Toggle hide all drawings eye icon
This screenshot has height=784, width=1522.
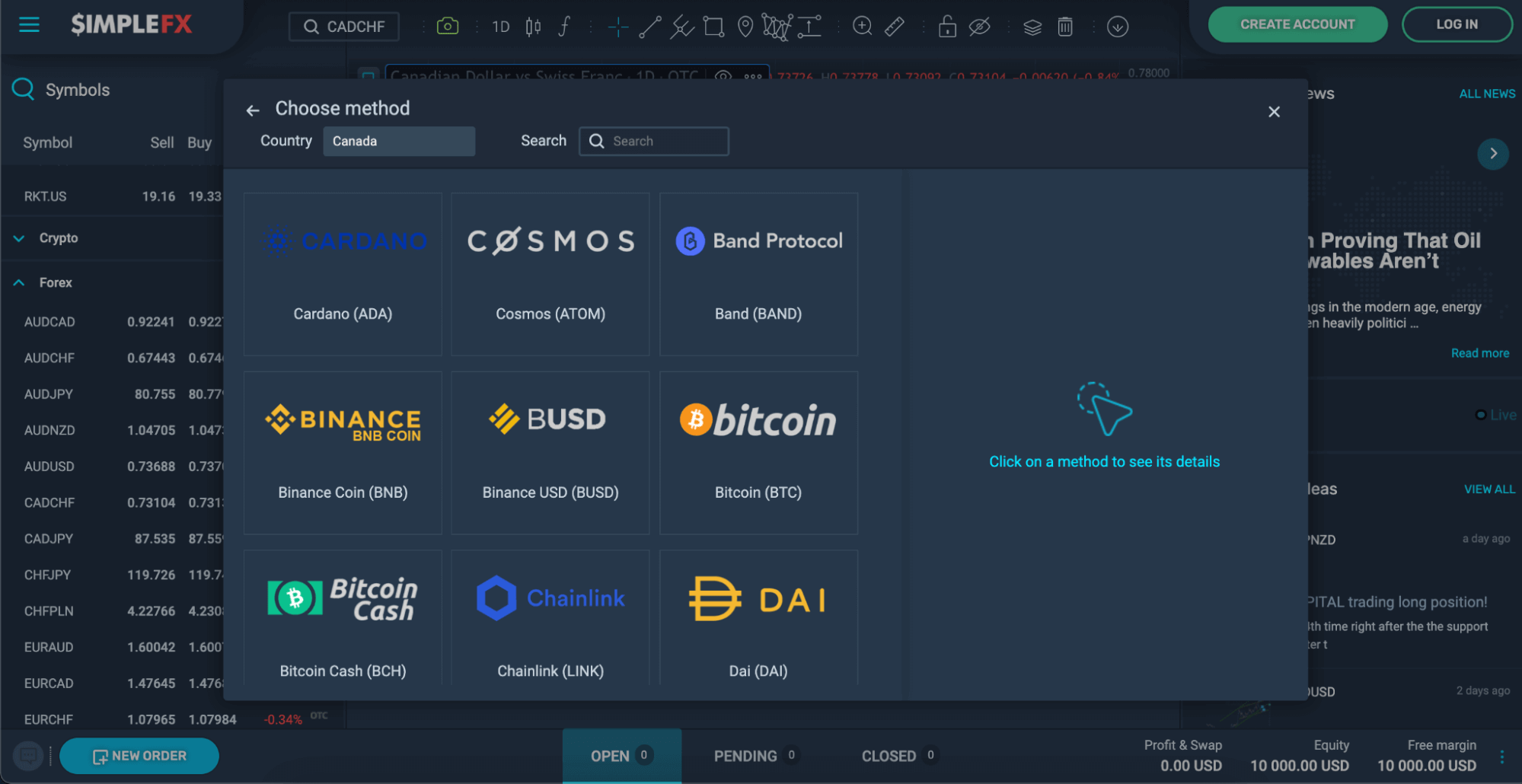[x=979, y=27]
